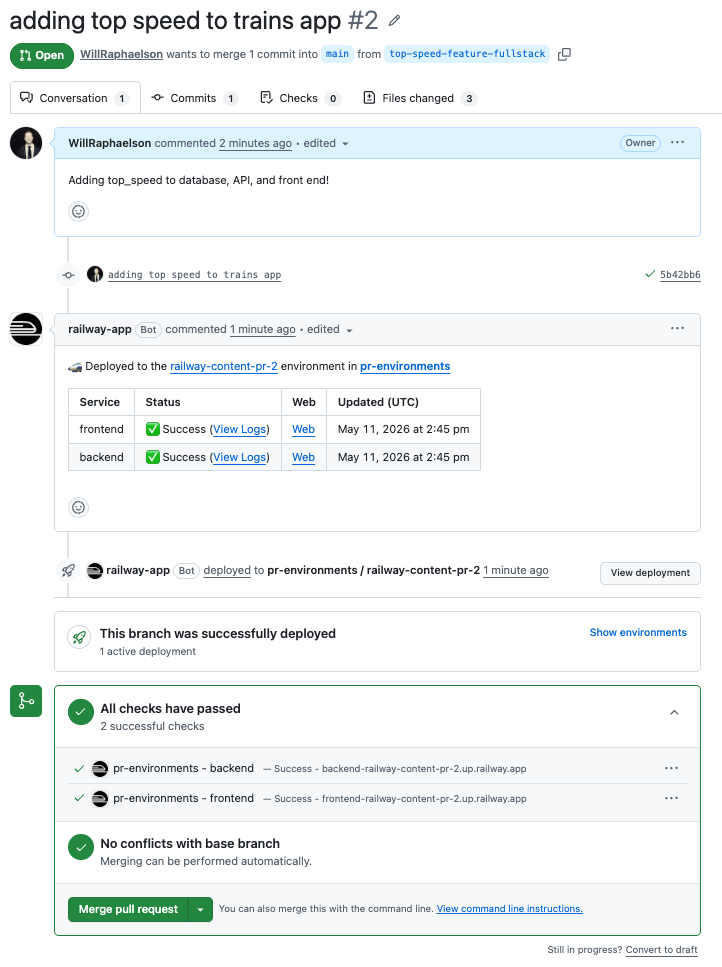This screenshot has height=967, width=722.
Task: Open View command line instructions link
Action: [x=509, y=909]
